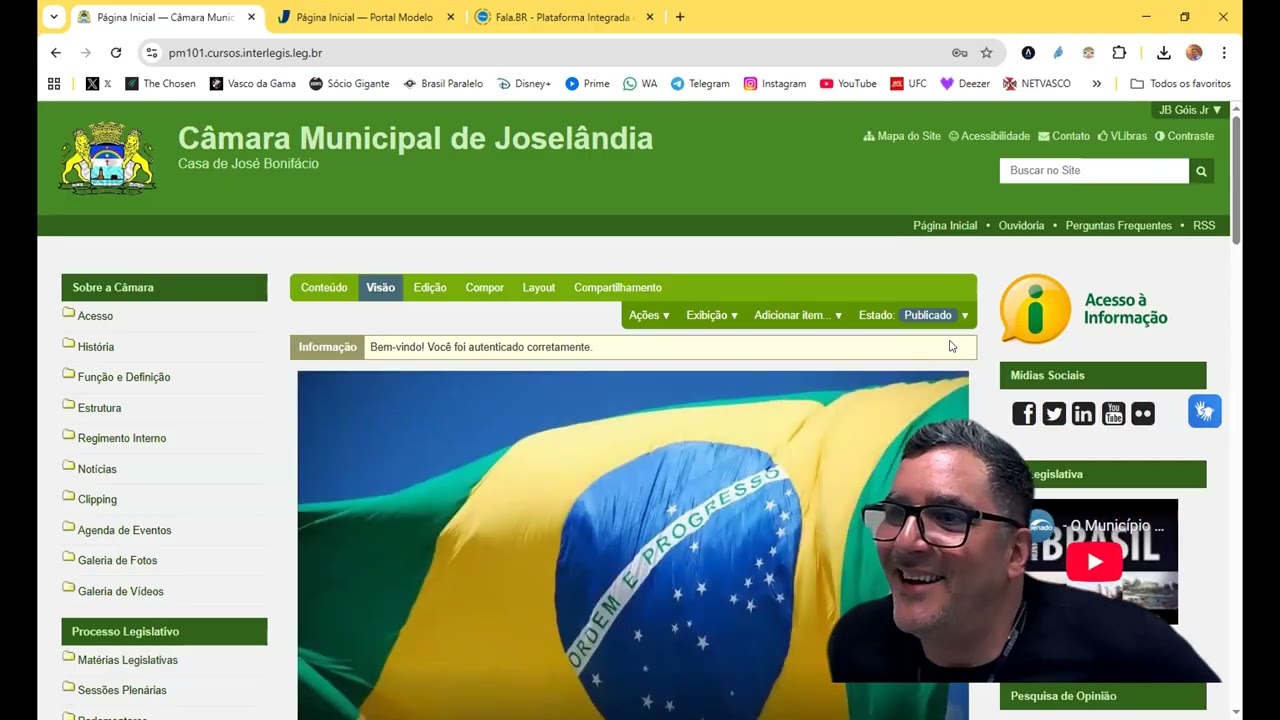The height and width of the screenshot is (720, 1280).
Task: Switch to the Fala.BR browser tab
Action: coord(564,17)
